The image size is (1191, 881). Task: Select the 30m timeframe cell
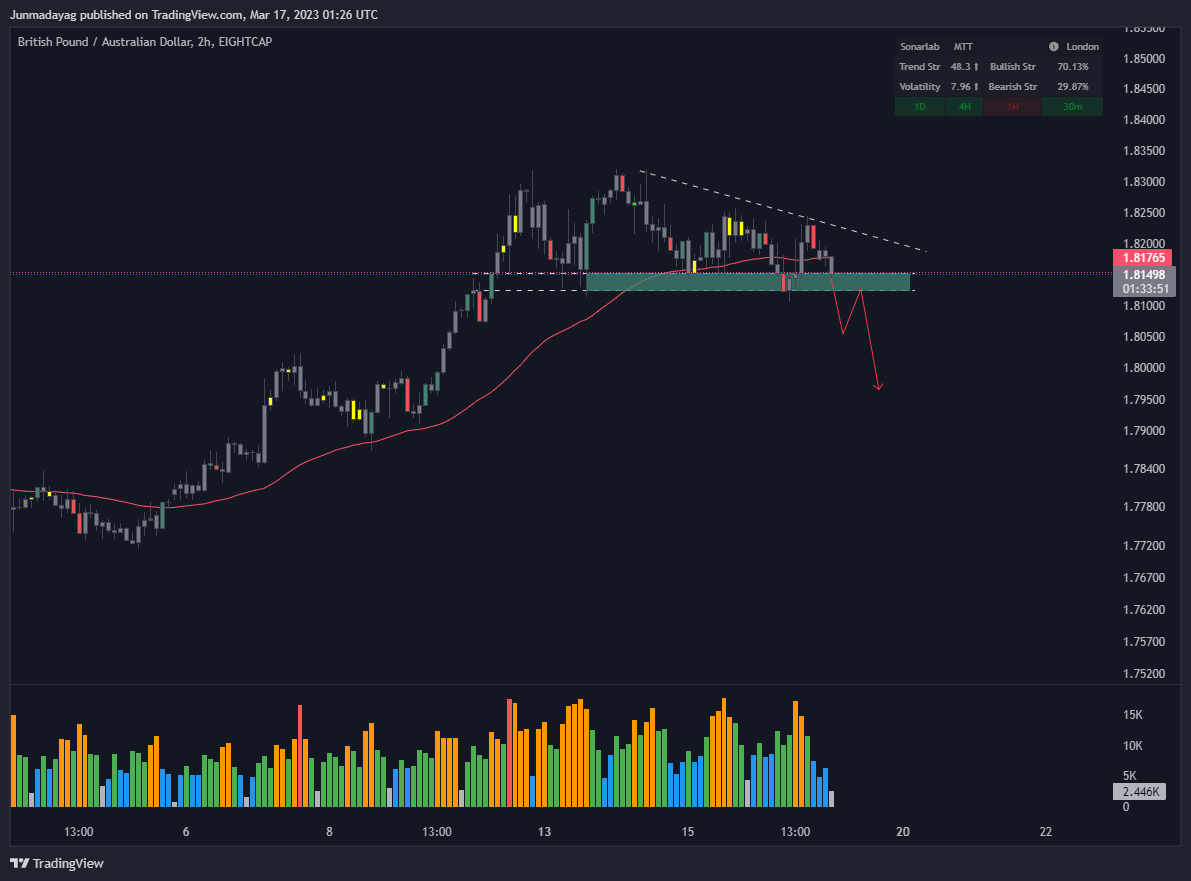1073,106
